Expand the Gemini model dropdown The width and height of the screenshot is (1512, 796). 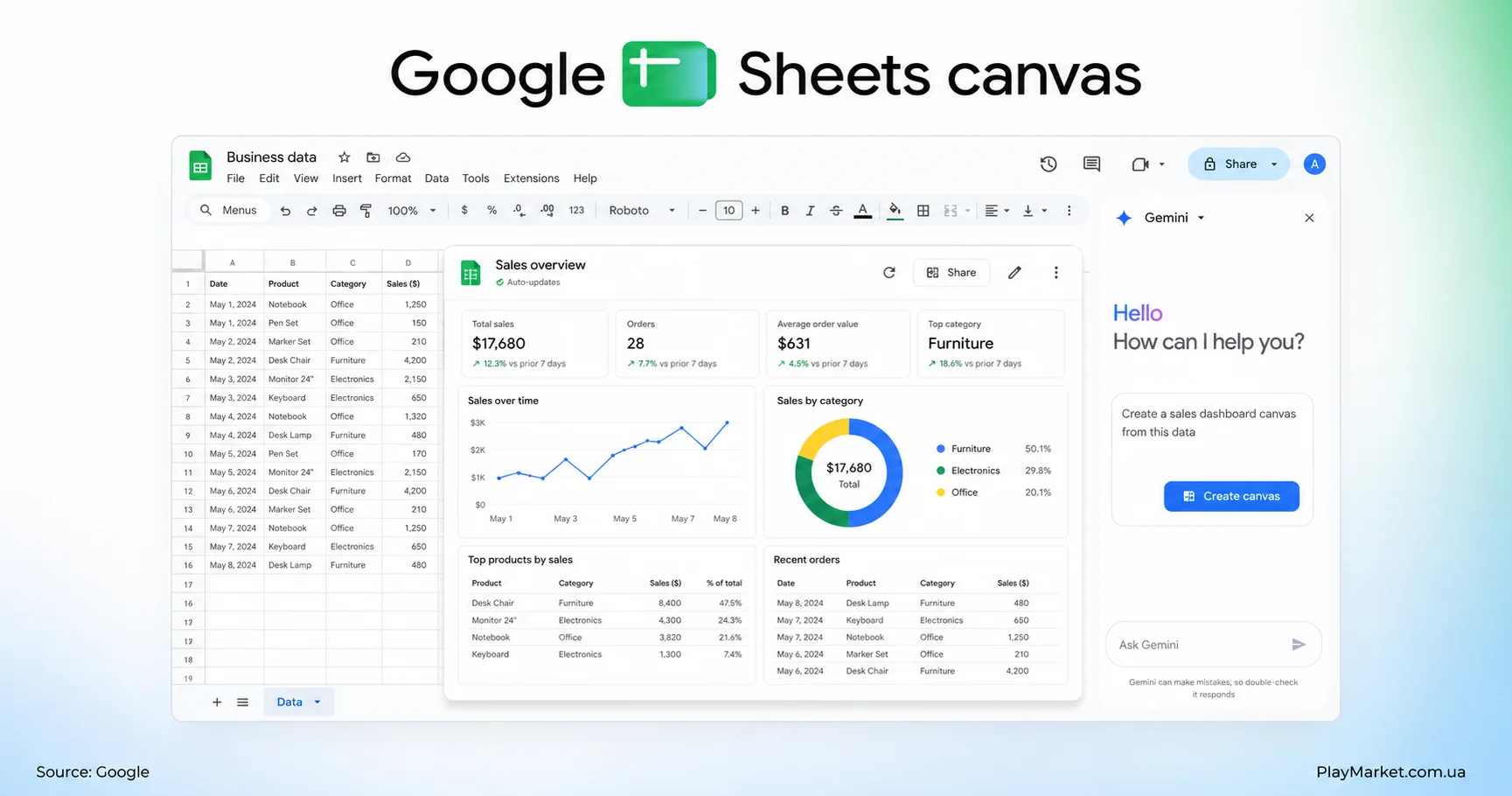[1201, 218]
